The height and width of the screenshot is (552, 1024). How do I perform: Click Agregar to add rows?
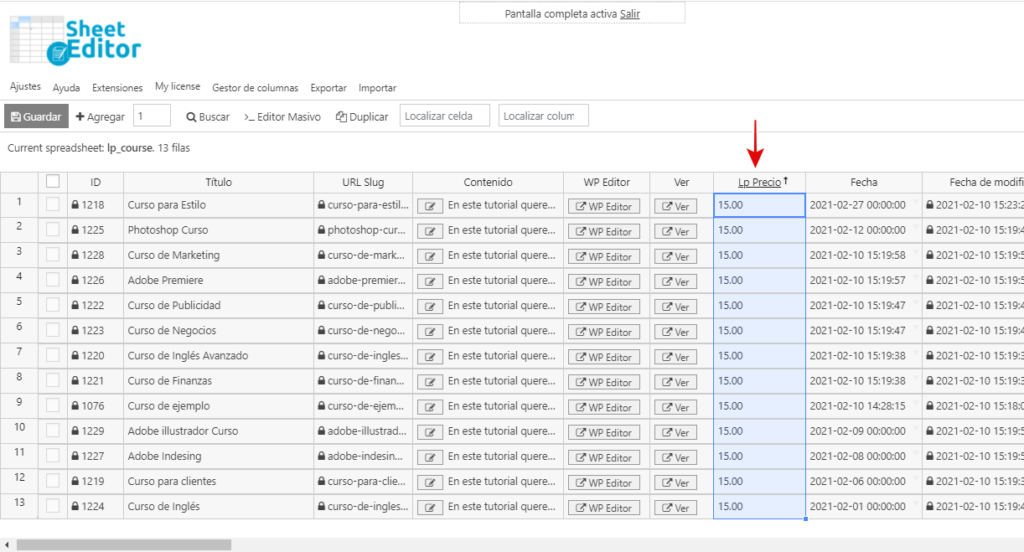tap(100, 117)
